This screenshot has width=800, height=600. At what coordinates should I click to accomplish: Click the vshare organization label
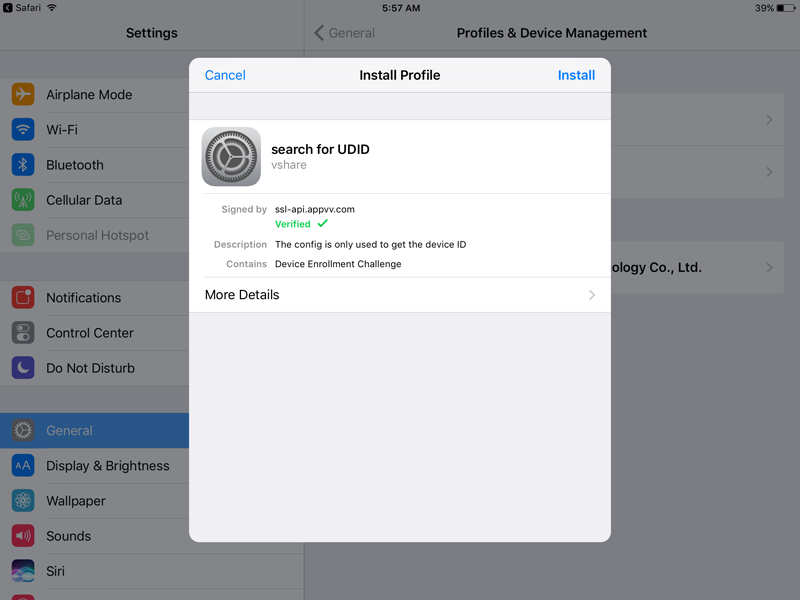[x=289, y=165]
